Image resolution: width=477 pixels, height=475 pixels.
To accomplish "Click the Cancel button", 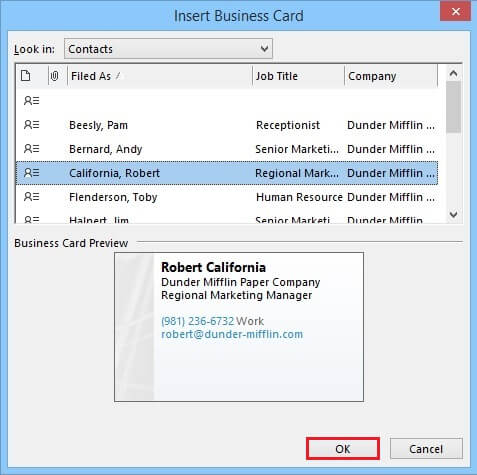I will pyautogui.click(x=426, y=449).
